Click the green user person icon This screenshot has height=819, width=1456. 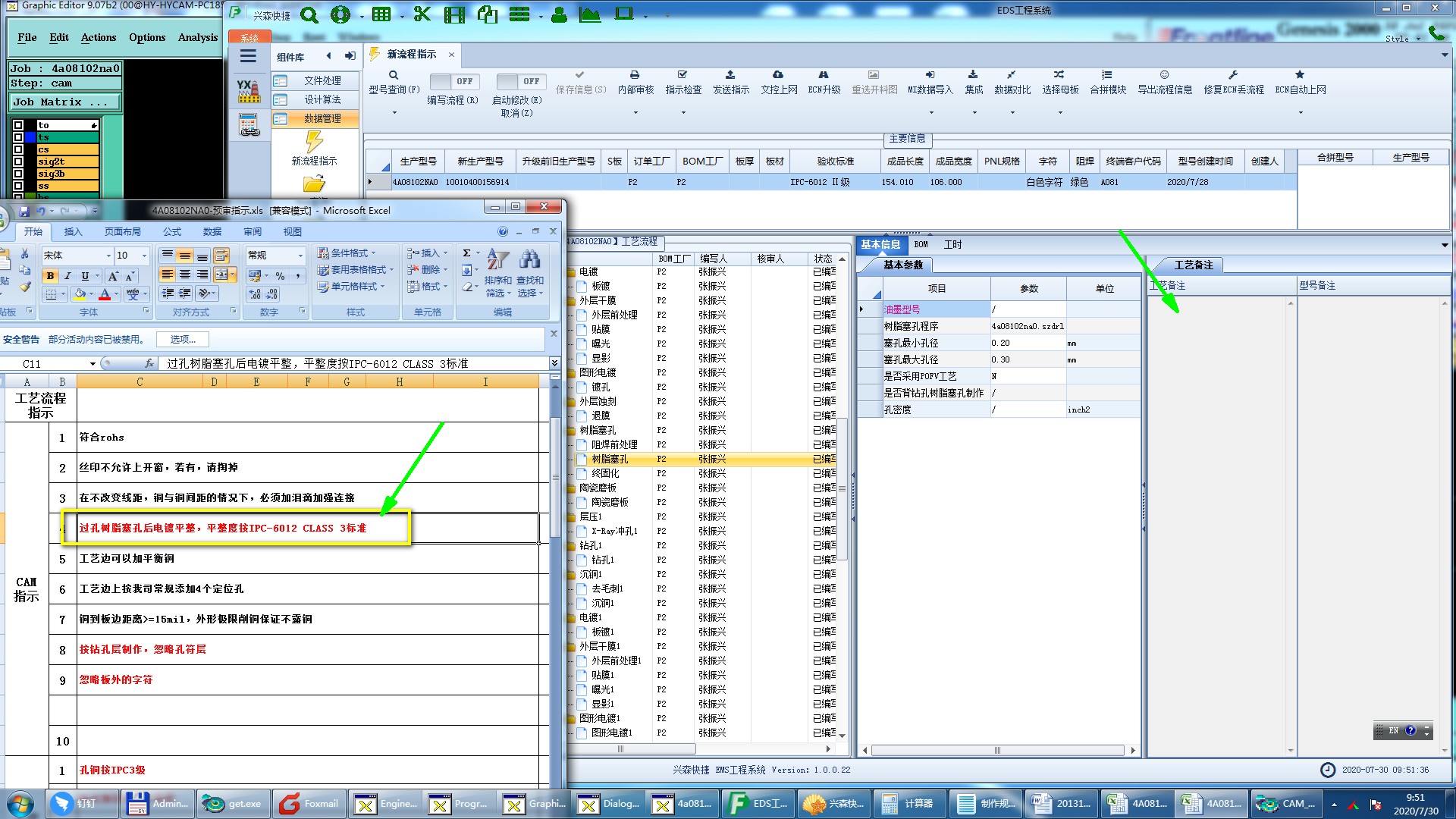coord(560,14)
